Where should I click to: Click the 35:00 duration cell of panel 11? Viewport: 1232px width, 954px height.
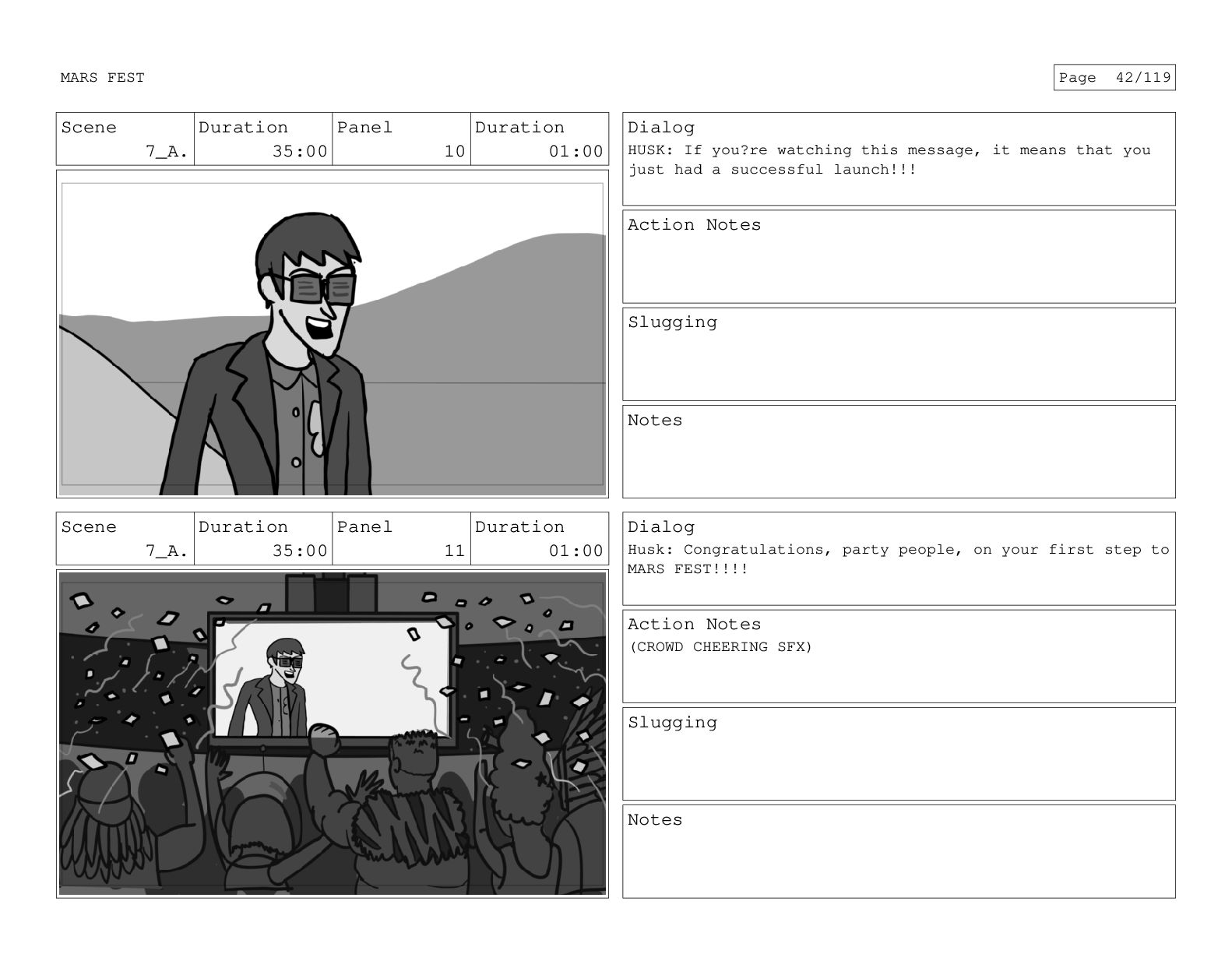(263, 539)
